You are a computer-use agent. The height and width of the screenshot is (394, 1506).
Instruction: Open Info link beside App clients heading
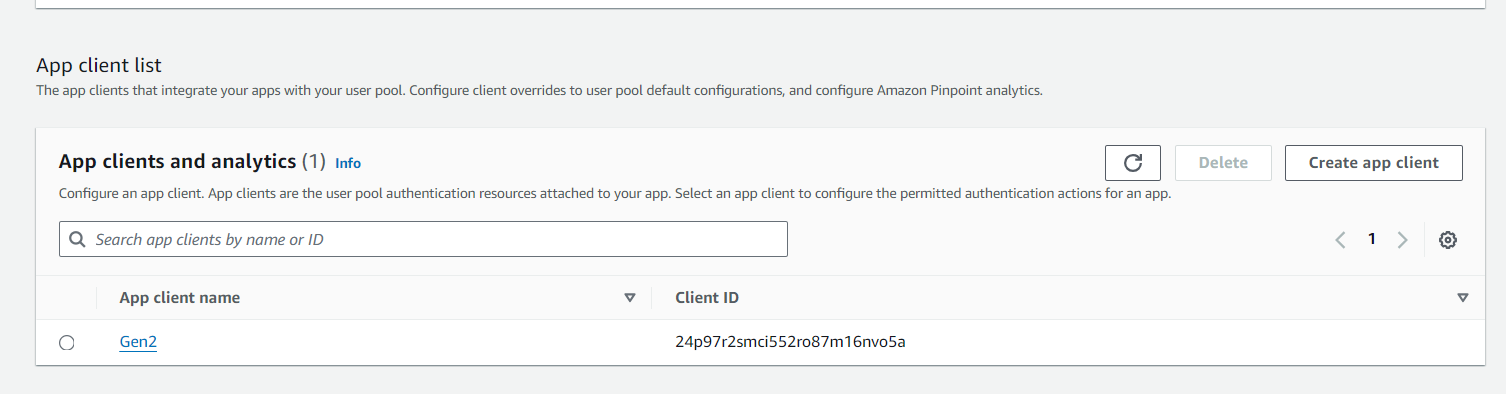348,163
